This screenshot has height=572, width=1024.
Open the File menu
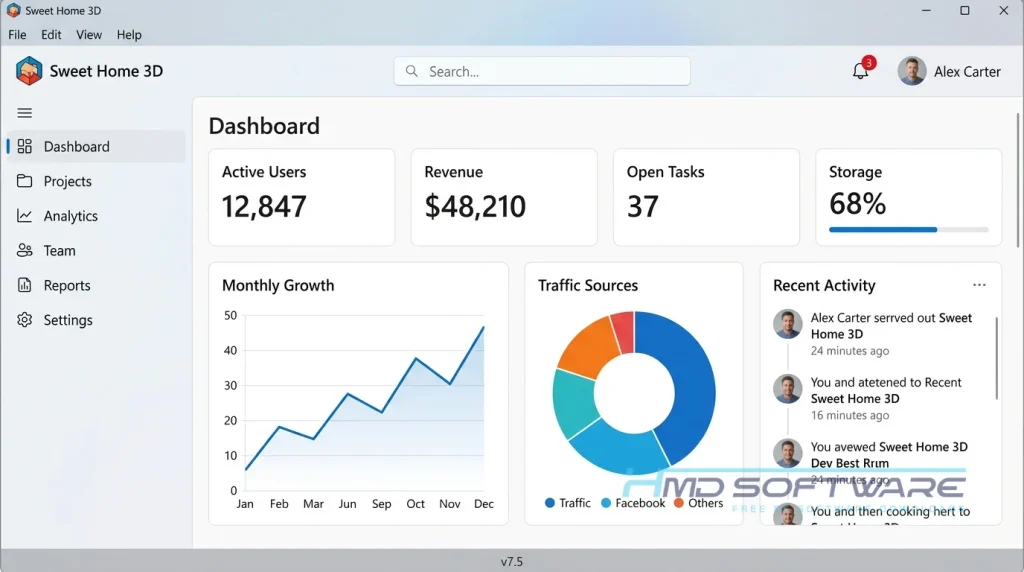(17, 35)
